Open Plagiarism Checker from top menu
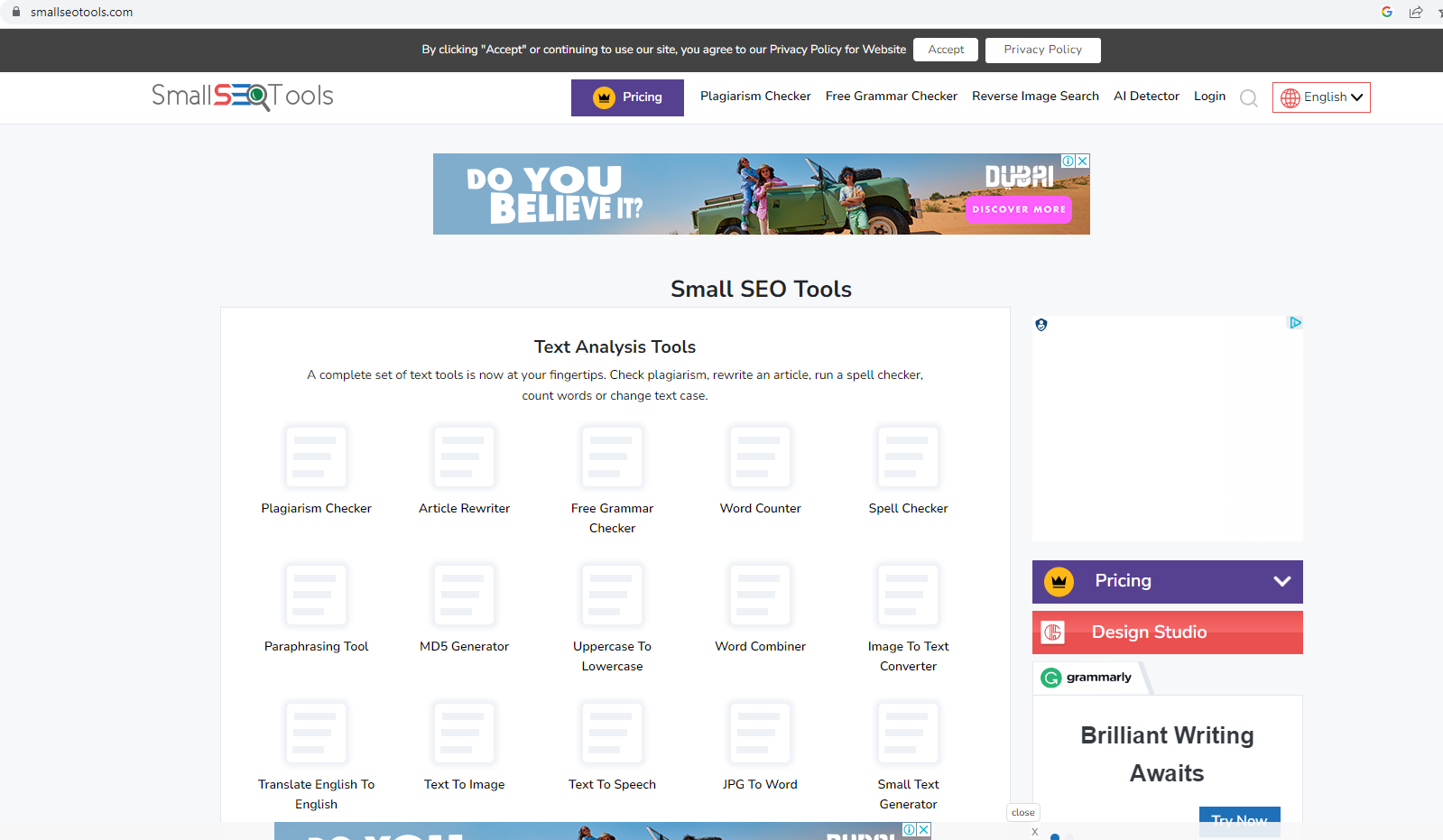Viewport: 1443px width, 840px height. [755, 96]
